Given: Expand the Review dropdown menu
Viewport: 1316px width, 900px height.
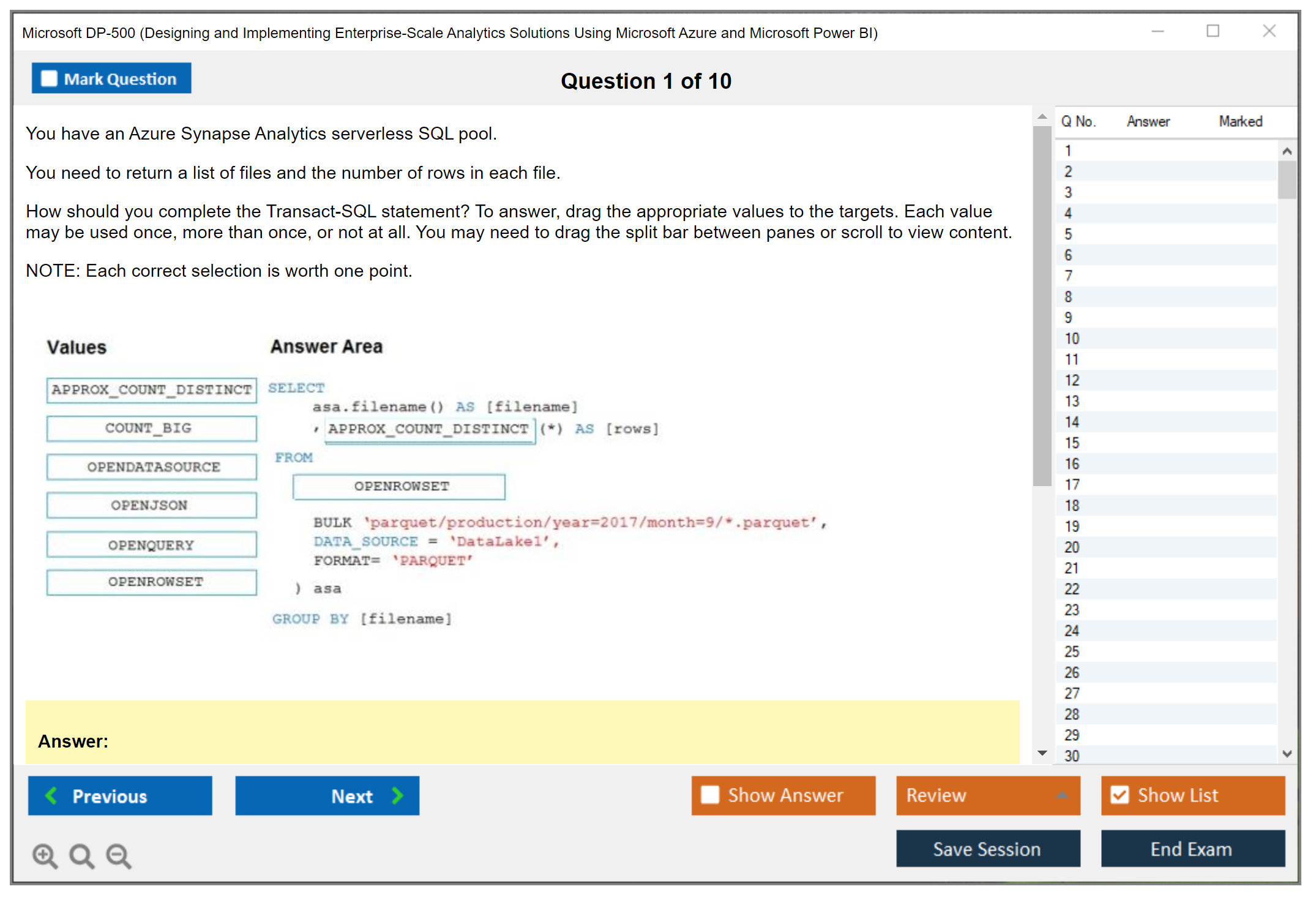Looking at the screenshot, I should pyautogui.click(x=1062, y=795).
